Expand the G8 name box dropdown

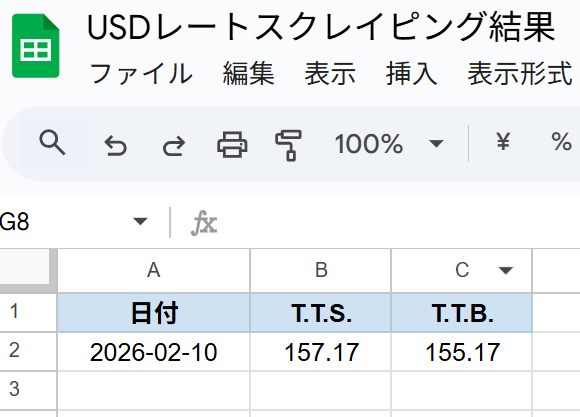pyautogui.click(x=140, y=222)
